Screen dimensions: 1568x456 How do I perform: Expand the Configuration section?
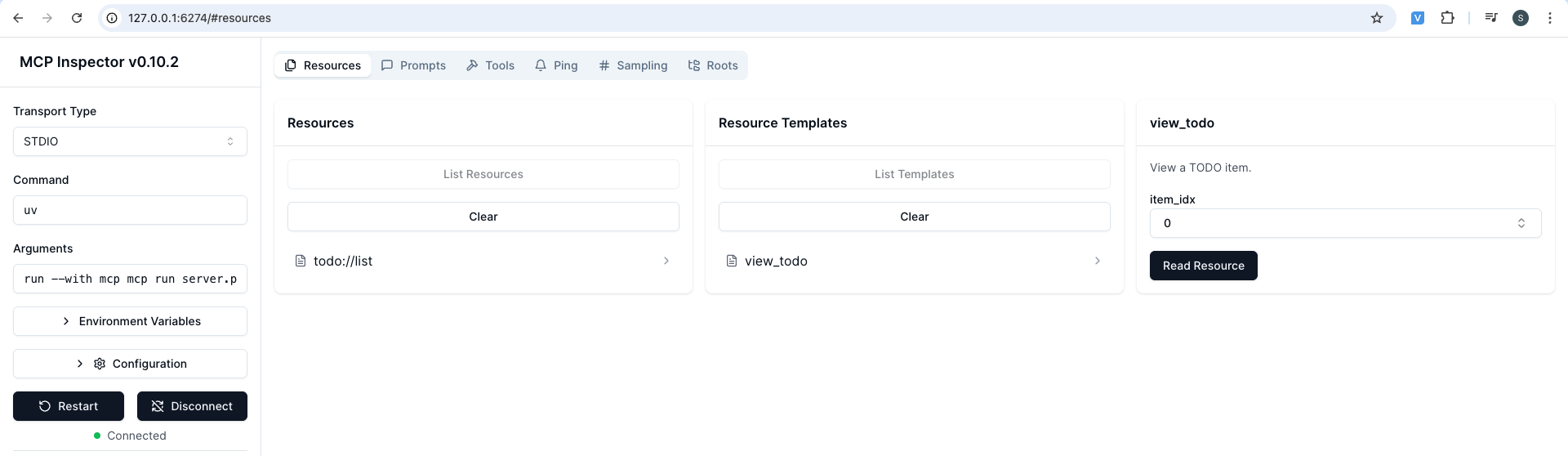[x=130, y=364]
